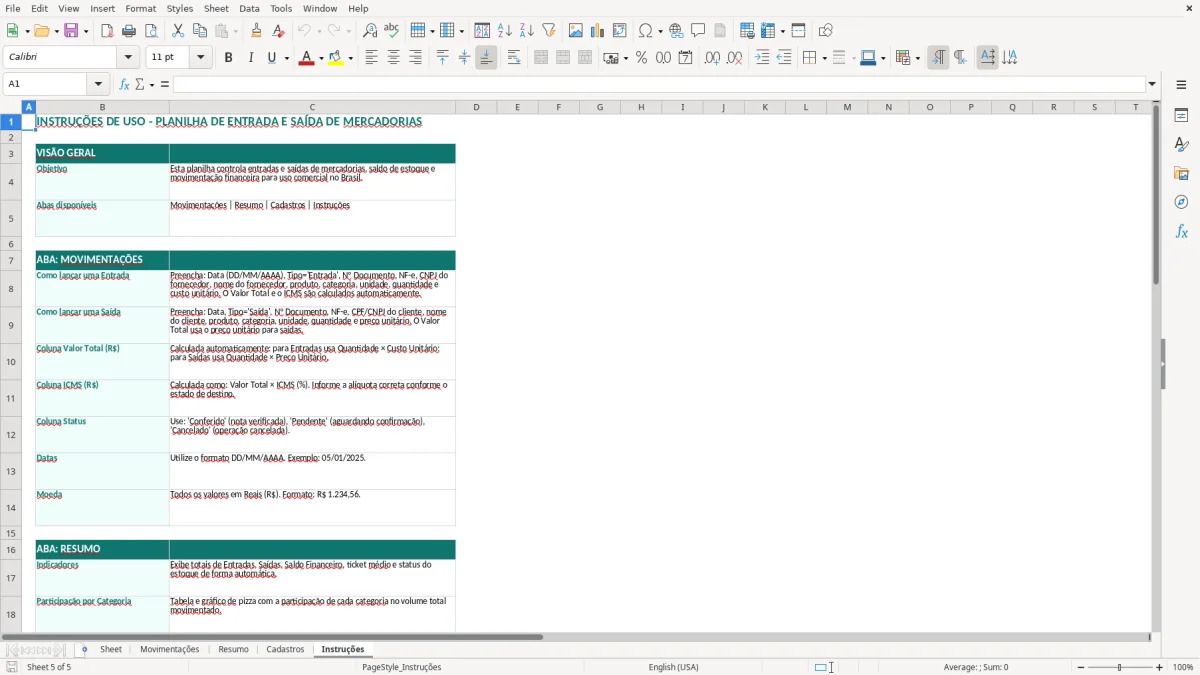
Task: Click Export as PDF icon
Action: pos(107,31)
